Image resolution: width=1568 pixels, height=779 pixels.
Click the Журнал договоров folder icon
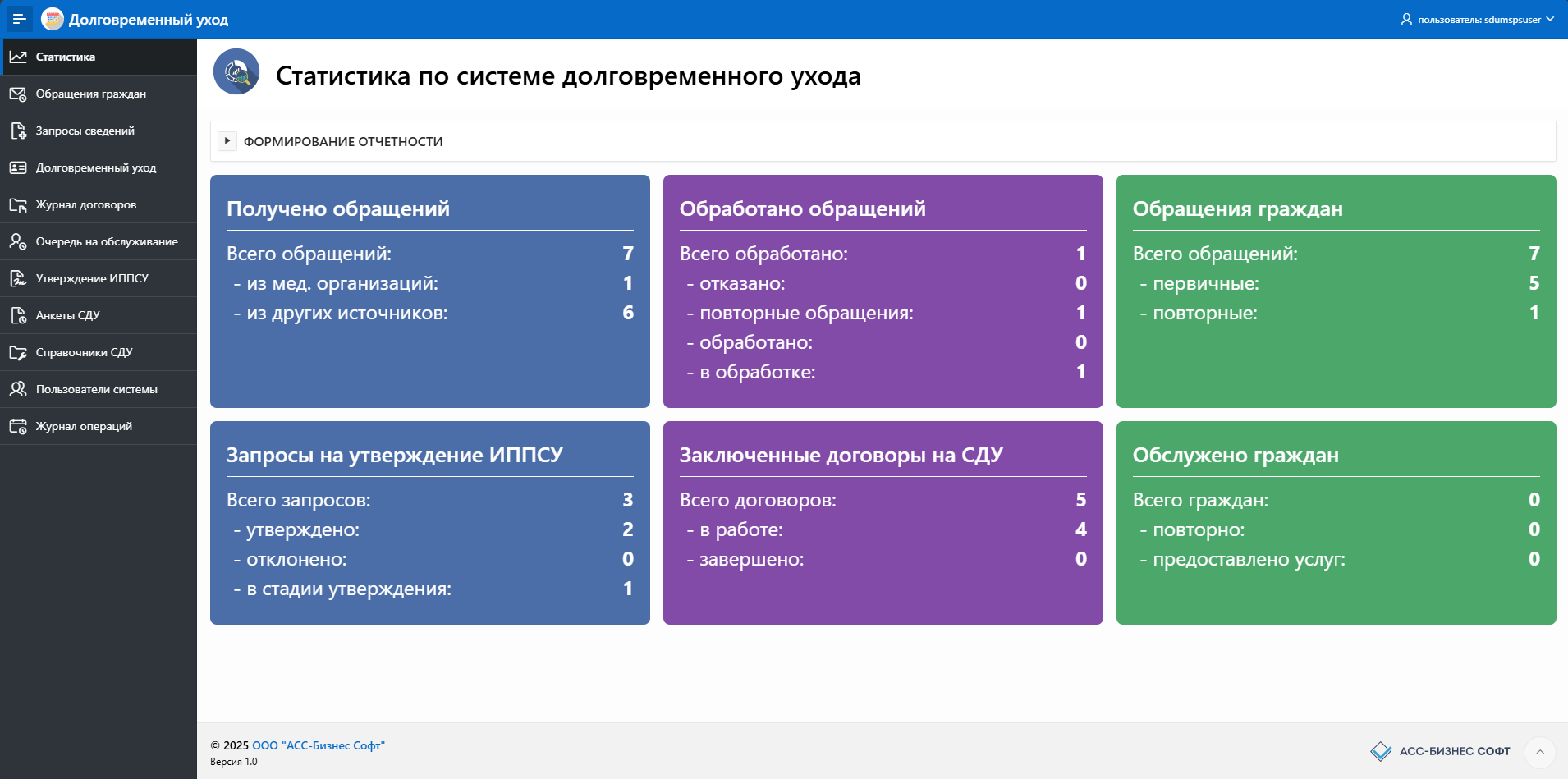click(x=18, y=204)
